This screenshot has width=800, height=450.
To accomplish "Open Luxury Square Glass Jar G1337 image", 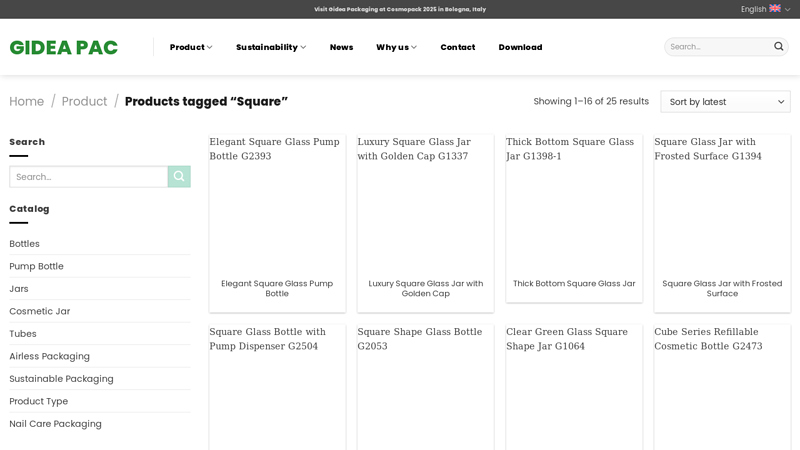I will pos(426,203).
